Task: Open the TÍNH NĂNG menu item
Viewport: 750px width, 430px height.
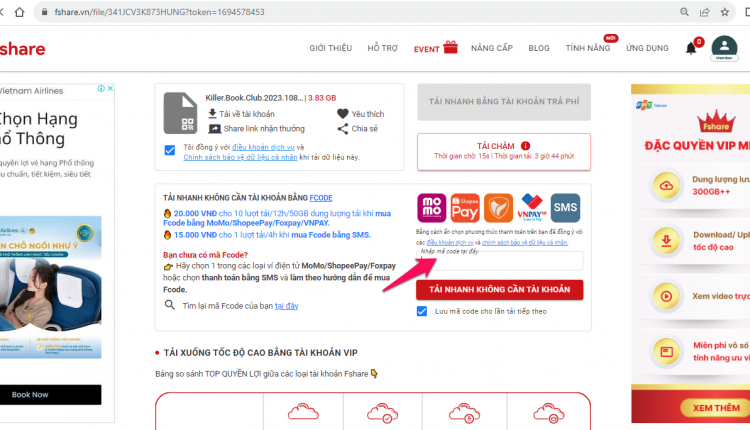Action: (588, 48)
